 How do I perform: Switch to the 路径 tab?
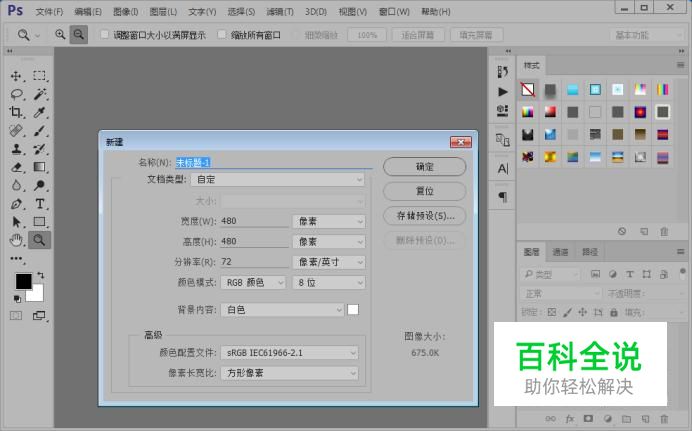(590, 252)
